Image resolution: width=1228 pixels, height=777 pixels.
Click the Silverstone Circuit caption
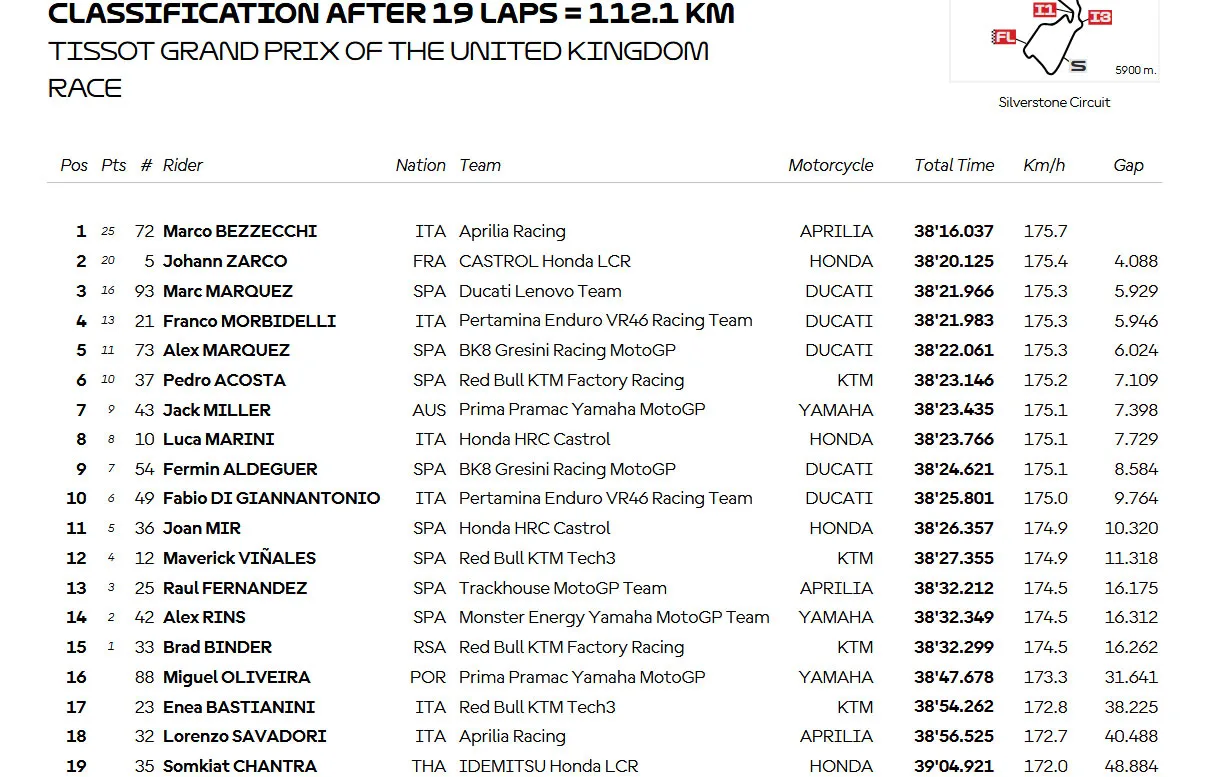coord(1054,102)
